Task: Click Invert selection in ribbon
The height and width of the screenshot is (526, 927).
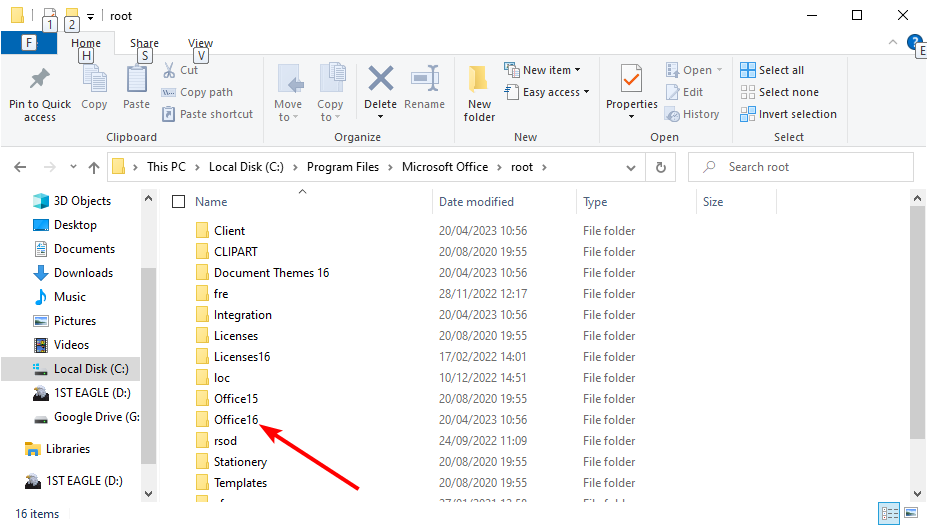Action: tap(789, 114)
